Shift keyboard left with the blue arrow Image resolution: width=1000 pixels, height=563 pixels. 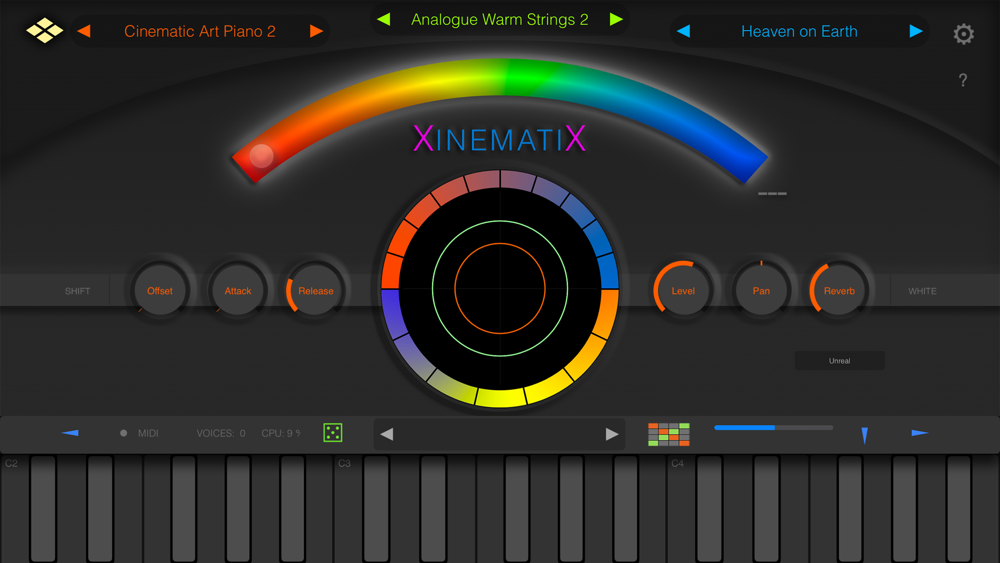click(70, 433)
